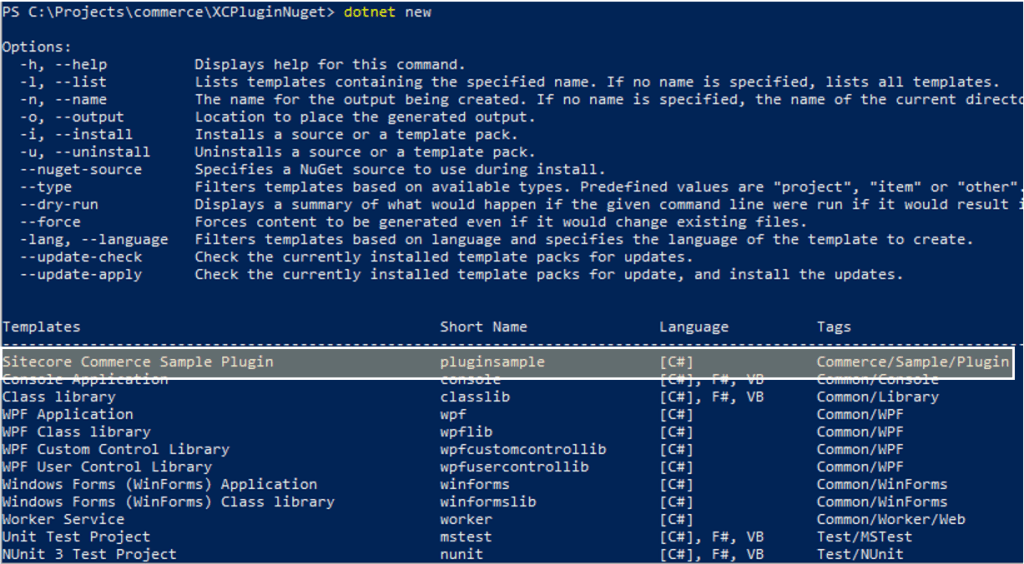Click the 'Short Name' column header
Image resolution: width=1024 pixels, height=564 pixels.
point(483,327)
